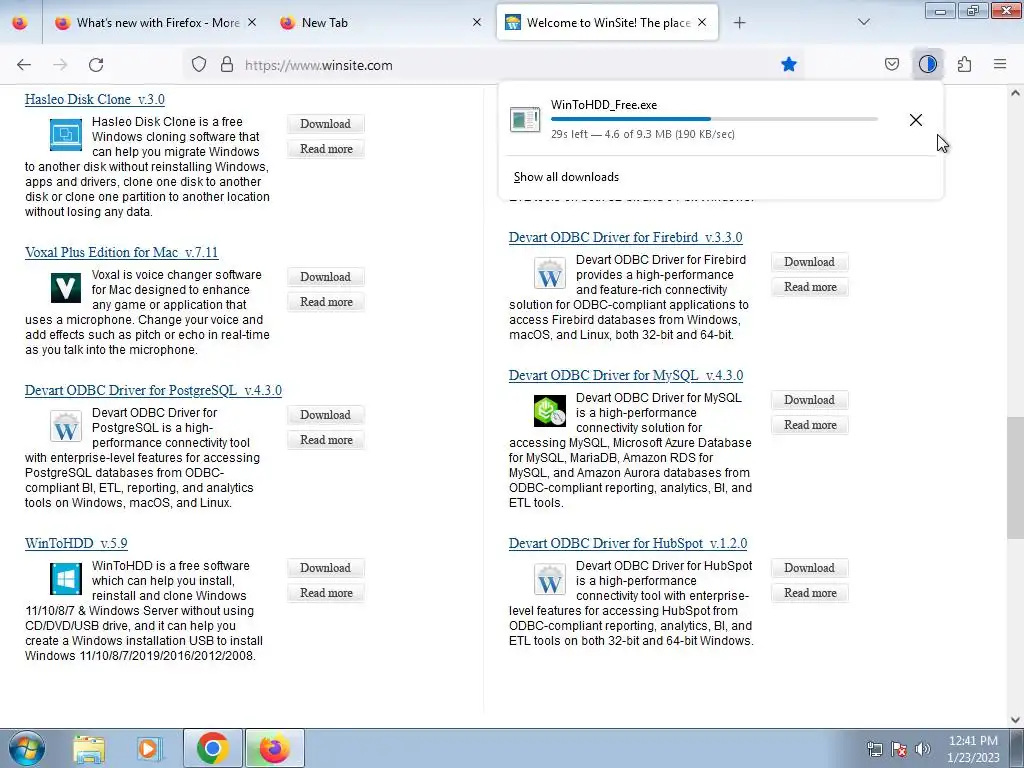Expand the list all tabs dropdown
This screenshot has height=768, width=1024.
pyautogui.click(x=864, y=23)
